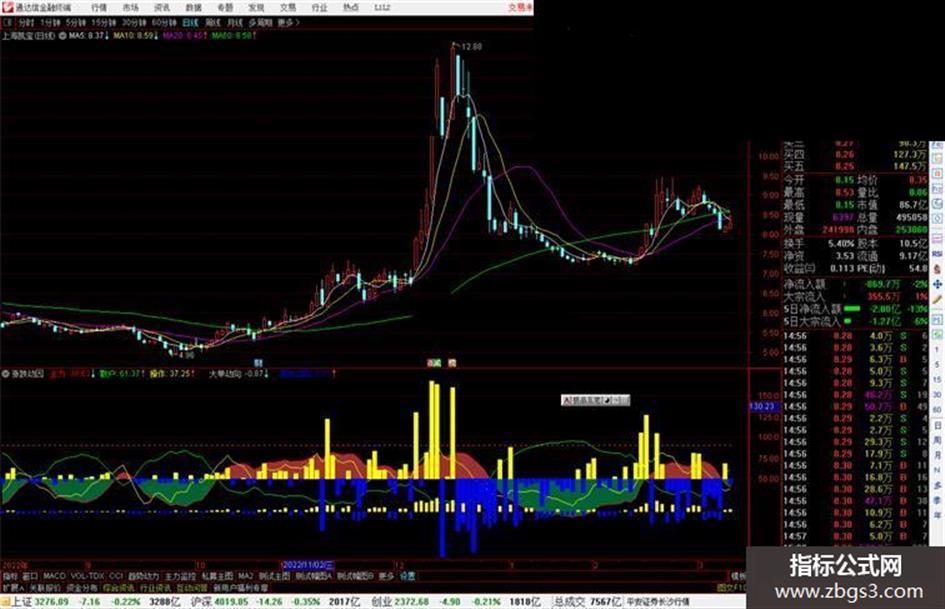Switch to the 1分钟 period

[50, 22]
